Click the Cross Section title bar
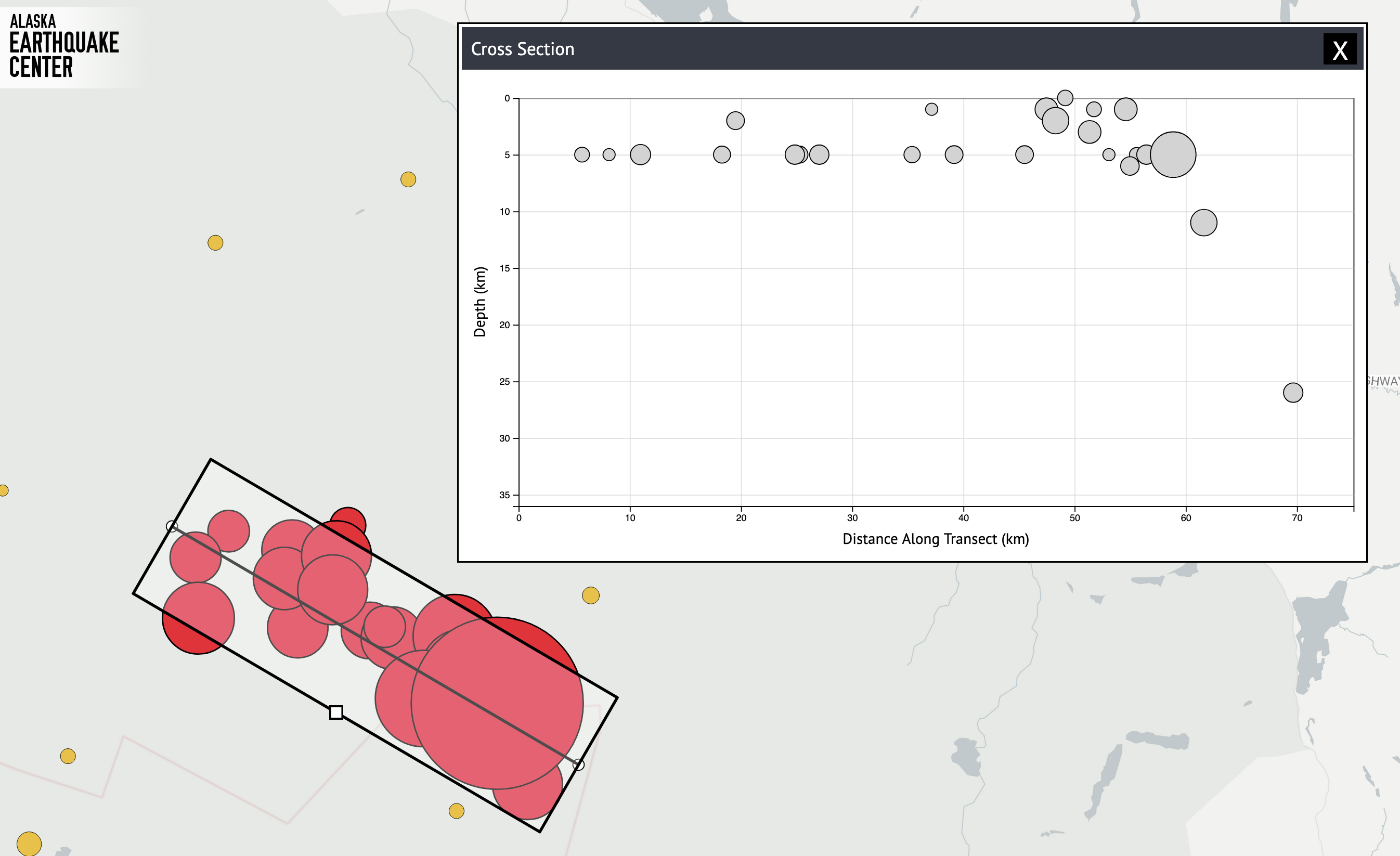1400x856 pixels. click(523, 49)
